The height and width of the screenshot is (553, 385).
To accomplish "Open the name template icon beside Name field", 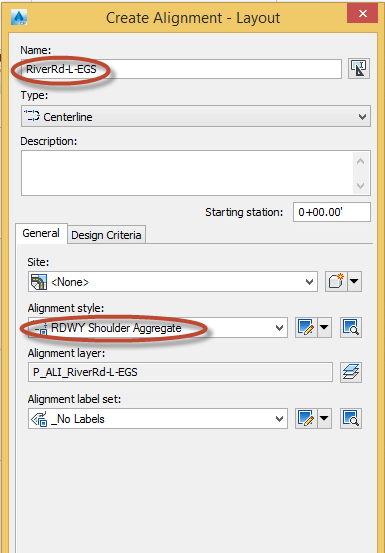I will [x=359, y=68].
